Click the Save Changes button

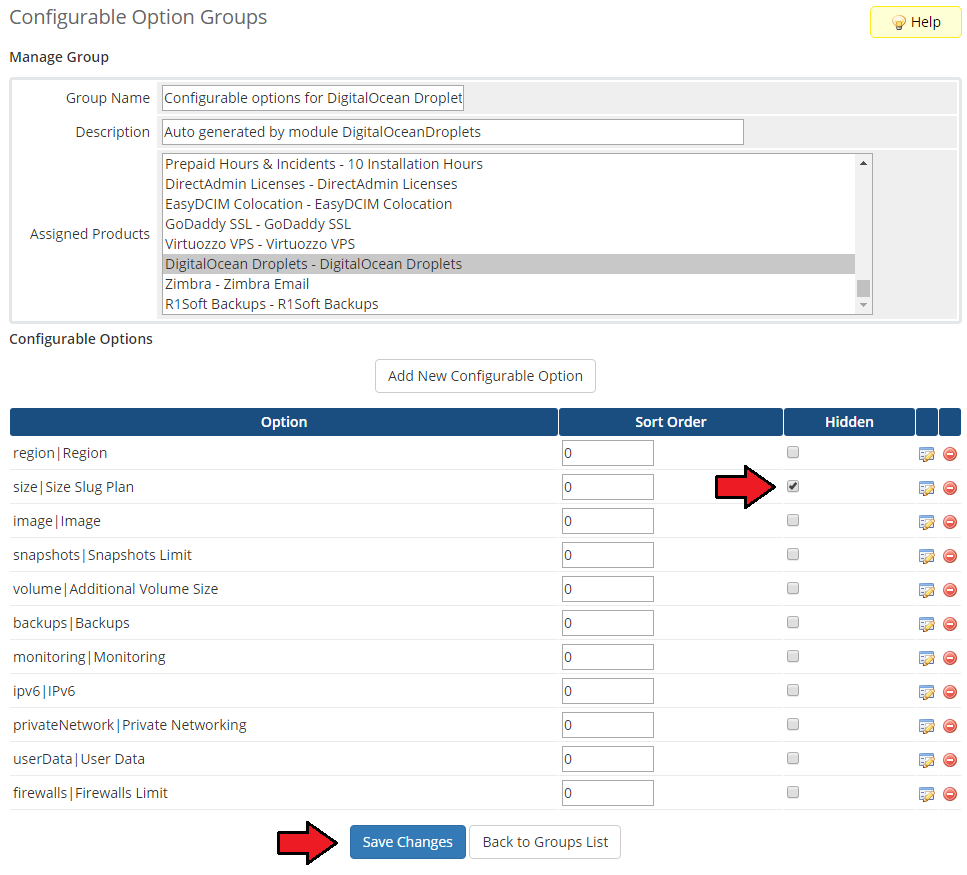point(408,842)
